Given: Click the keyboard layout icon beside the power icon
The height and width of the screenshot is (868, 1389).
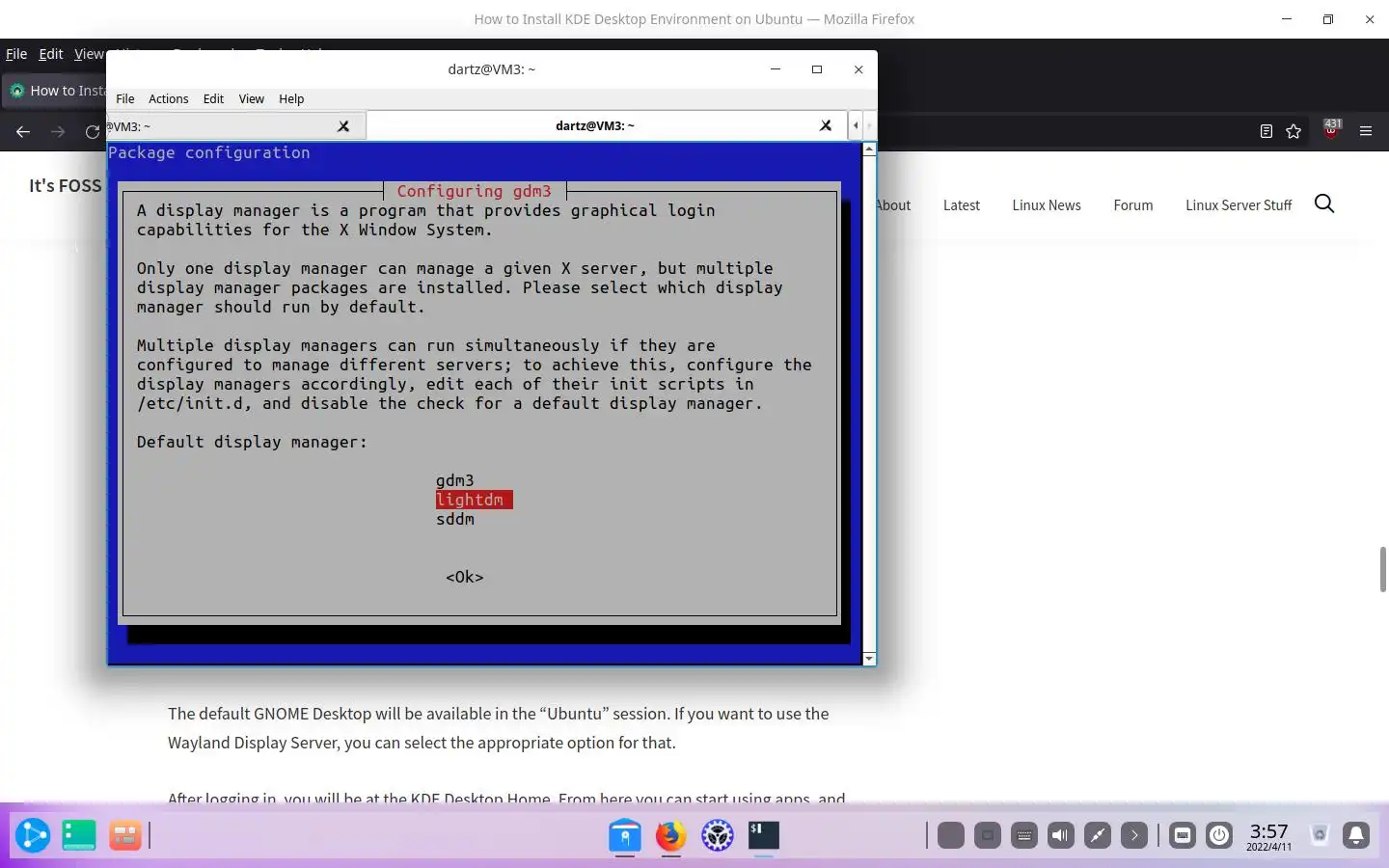Looking at the screenshot, I should pyautogui.click(x=1183, y=835).
